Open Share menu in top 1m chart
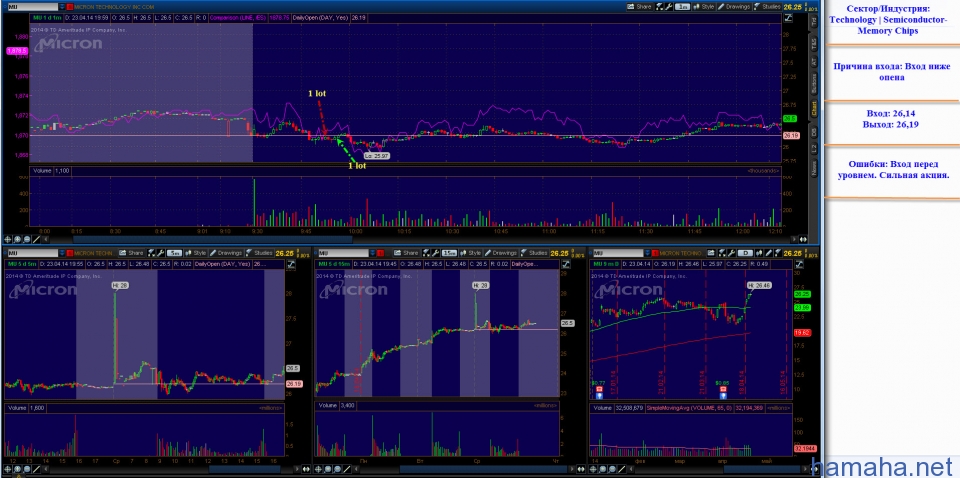The width and height of the screenshot is (960, 478). point(639,6)
